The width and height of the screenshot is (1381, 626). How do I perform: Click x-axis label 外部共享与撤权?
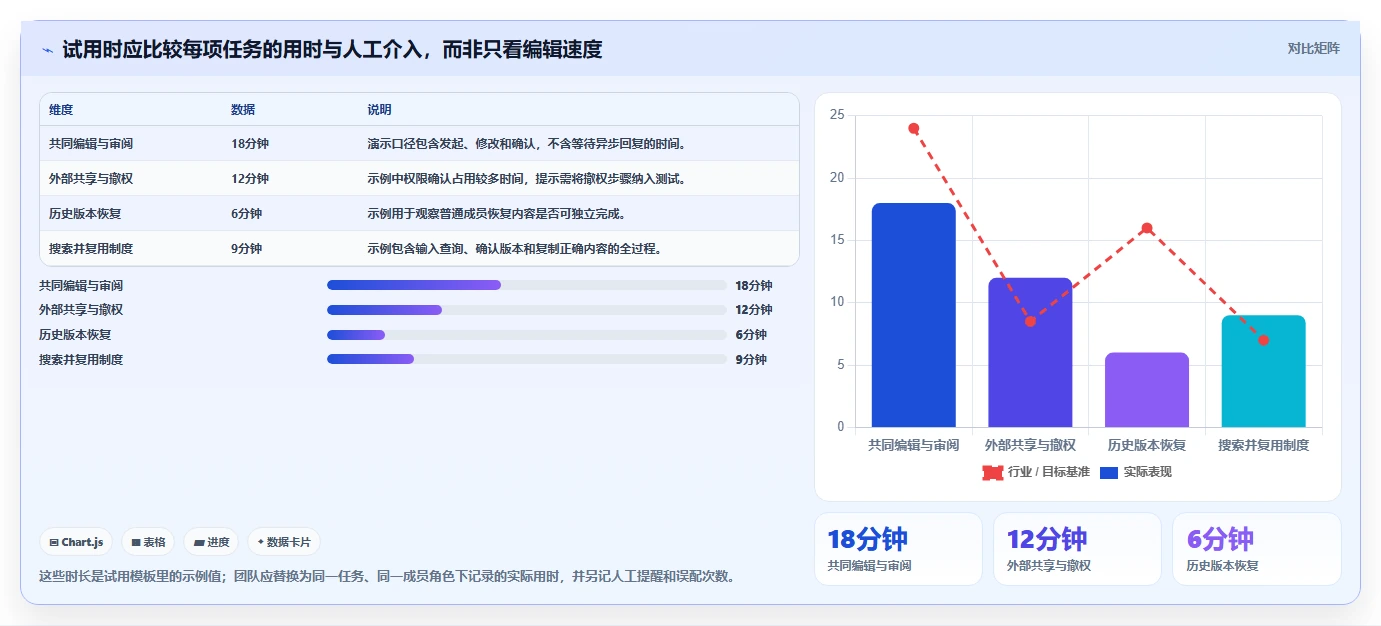pos(1030,445)
